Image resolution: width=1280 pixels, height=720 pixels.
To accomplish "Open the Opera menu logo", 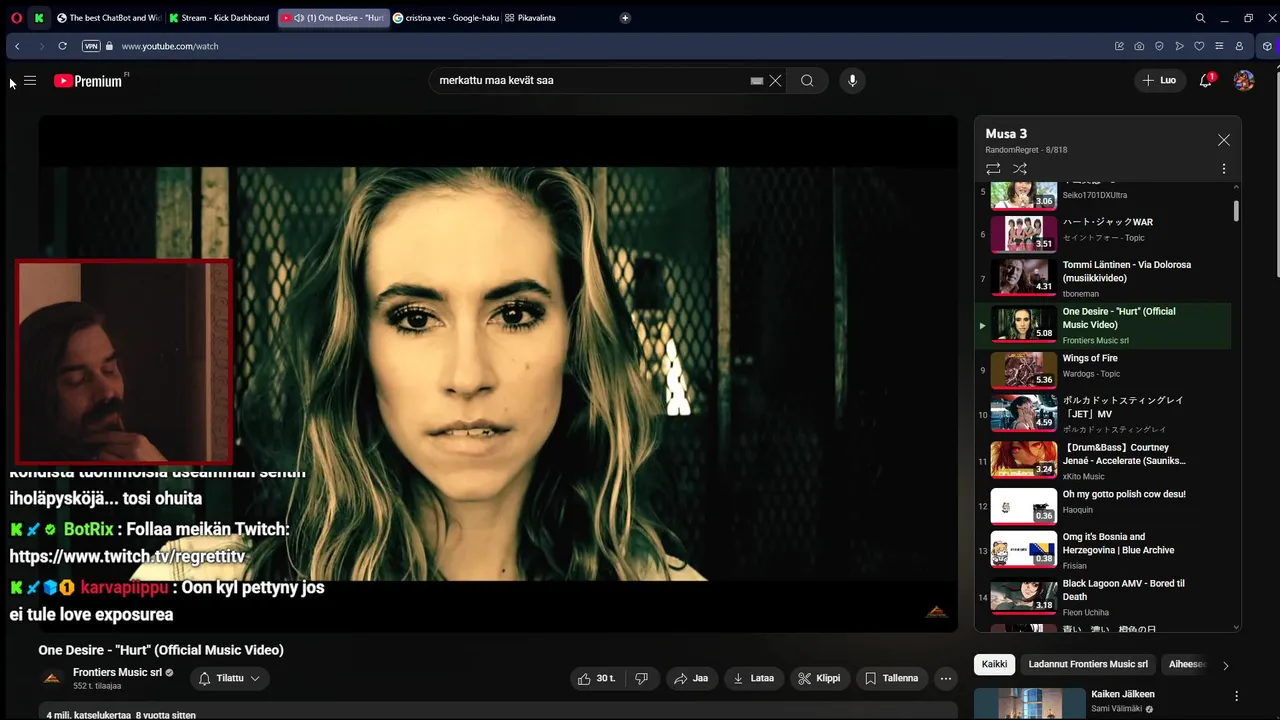I will point(17,18).
